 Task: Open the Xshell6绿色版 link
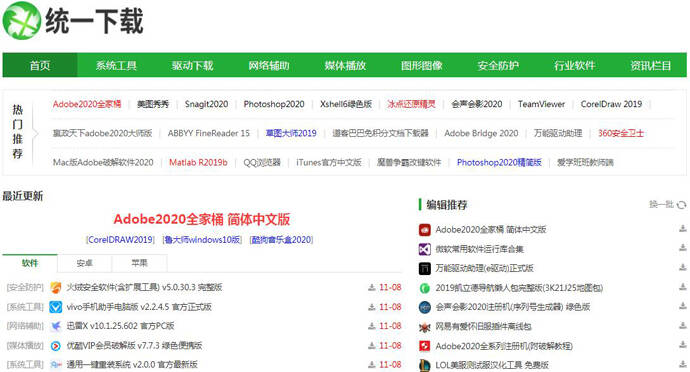click(346, 104)
